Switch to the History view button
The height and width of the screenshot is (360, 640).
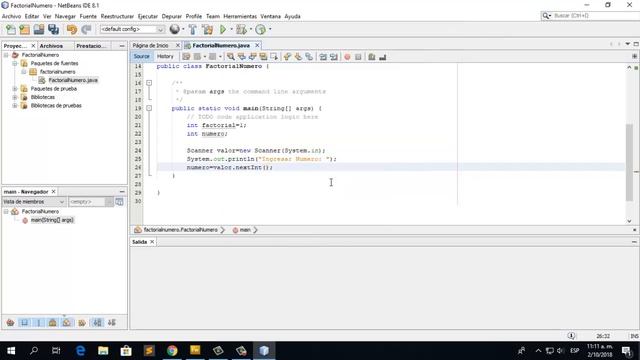coord(165,56)
